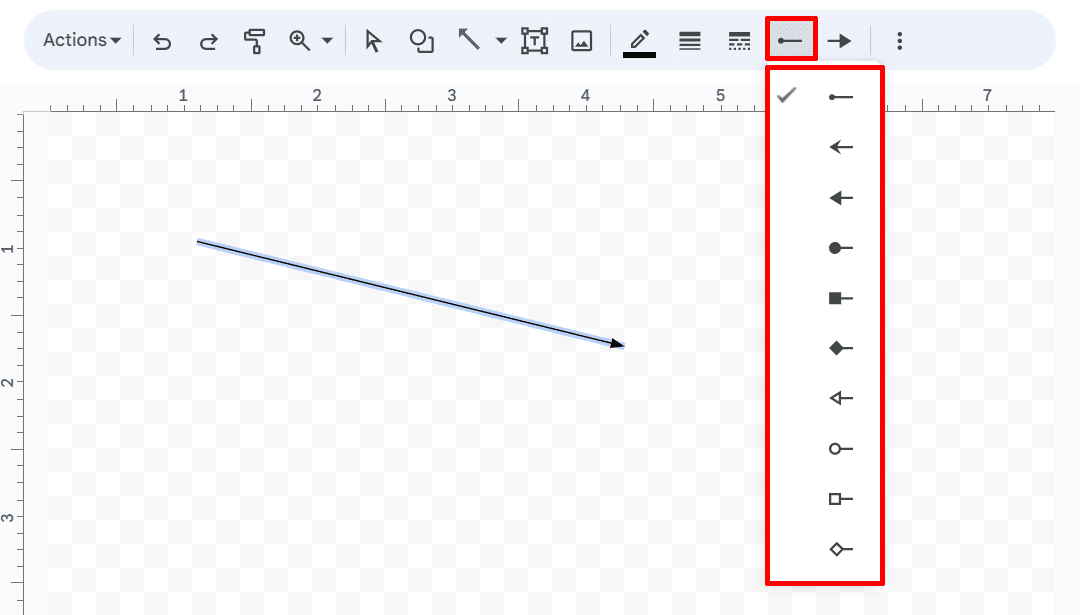1080x615 pixels.
Task: Select the arrow Select tool
Action: click(371, 40)
